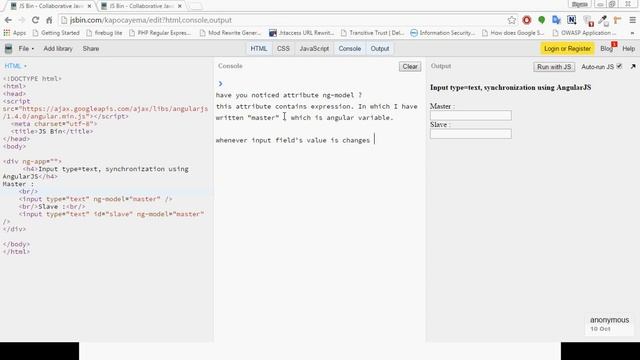Open the htaccess URL Rewrite bookmark

click(x=301, y=33)
